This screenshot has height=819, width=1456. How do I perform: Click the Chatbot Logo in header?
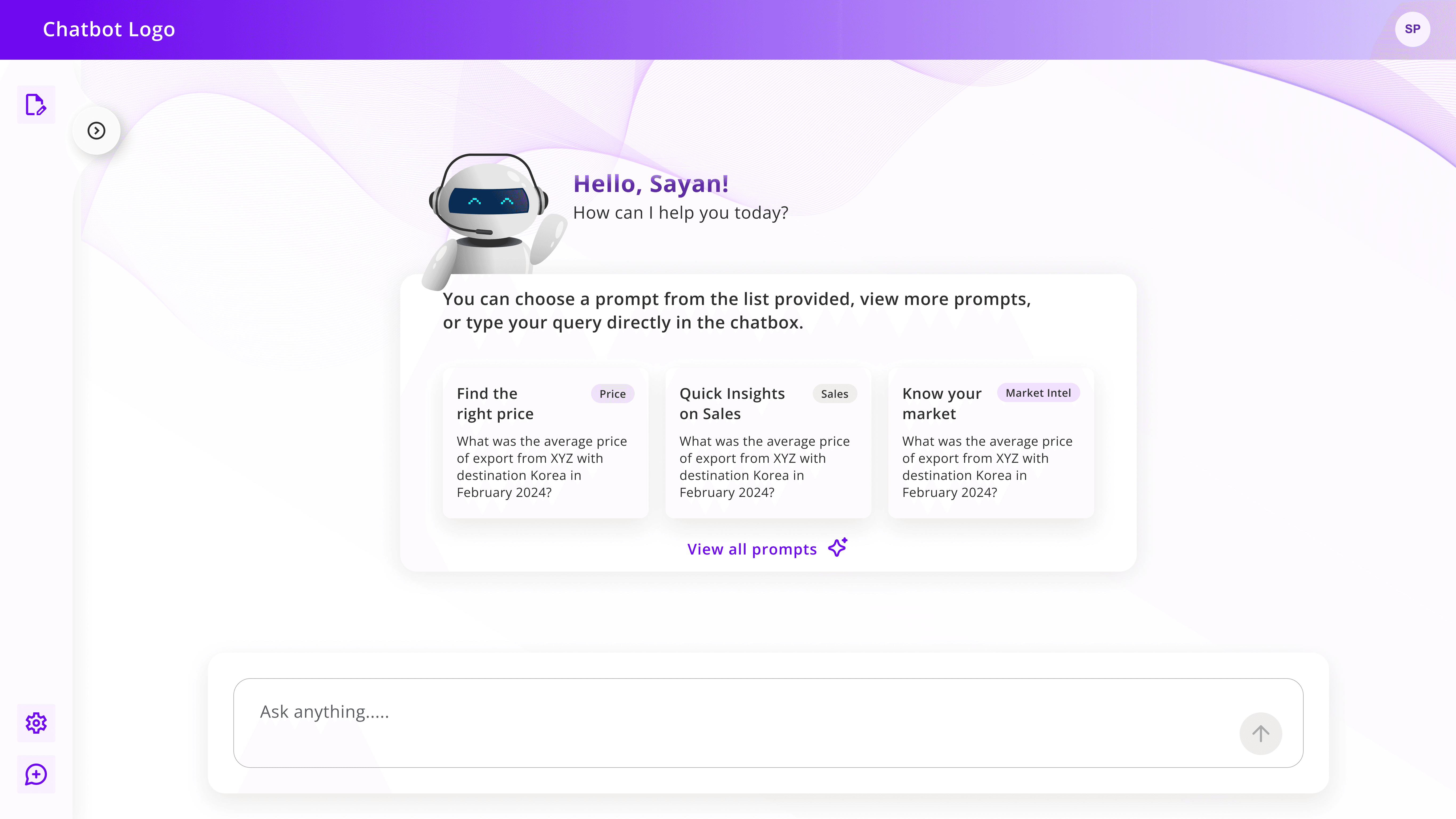tap(108, 29)
